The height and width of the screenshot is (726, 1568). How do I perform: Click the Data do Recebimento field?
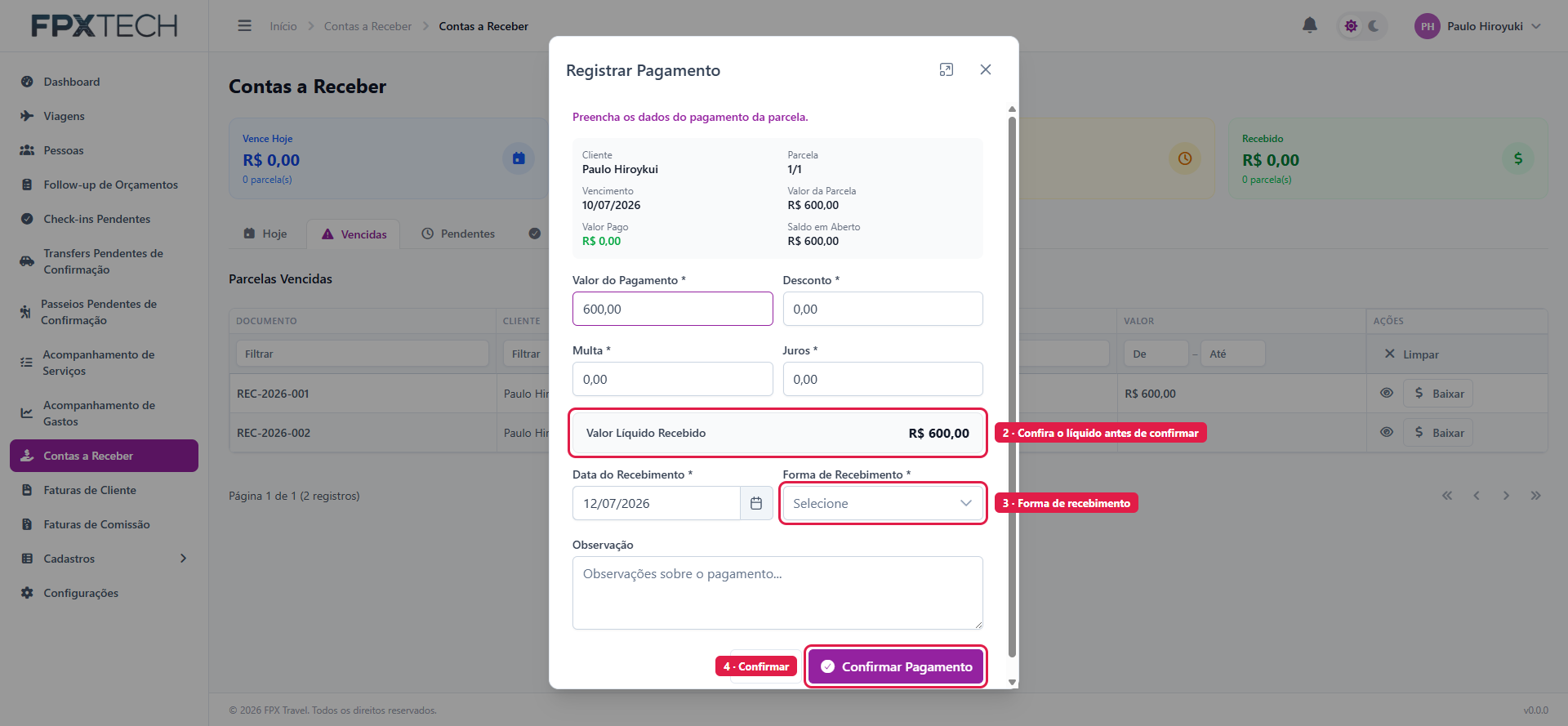tap(657, 503)
